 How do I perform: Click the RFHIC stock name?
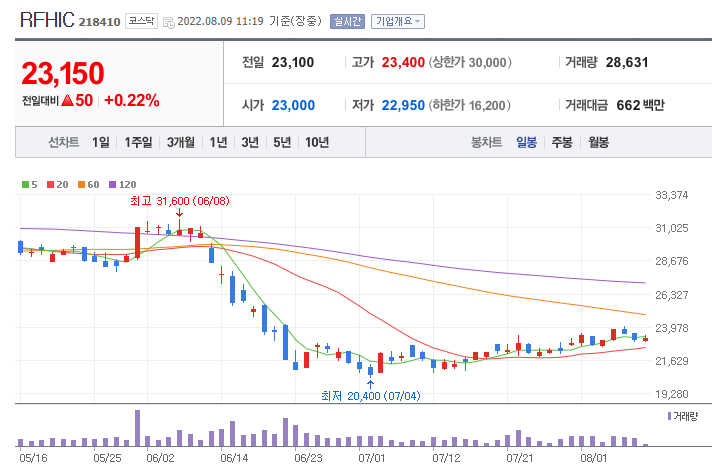pyautogui.click(x=47, y=20)
